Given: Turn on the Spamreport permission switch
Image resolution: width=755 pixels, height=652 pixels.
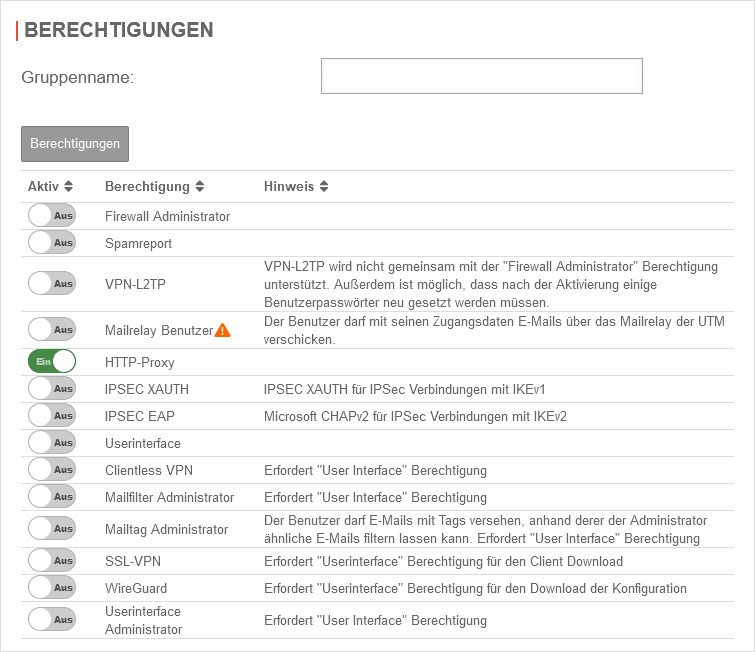Looking at the screenshot, I should coord(52,243).
